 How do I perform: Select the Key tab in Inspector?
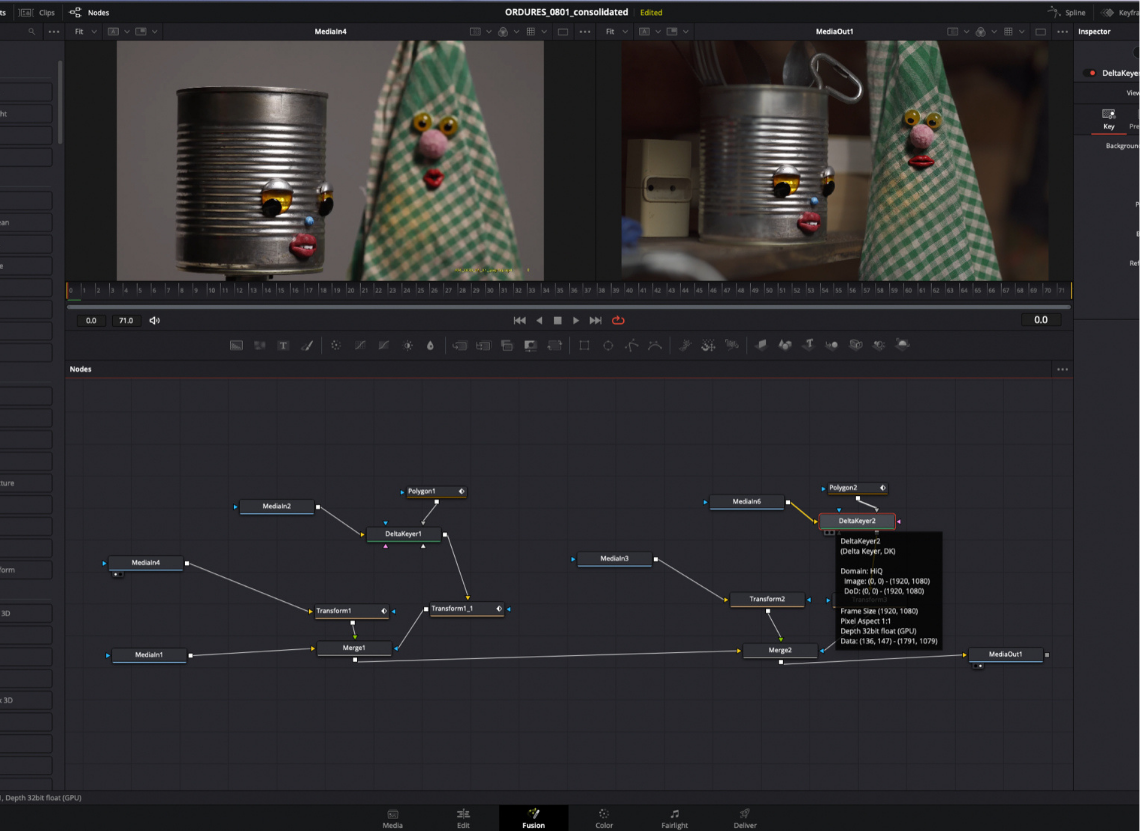pos(1109,119)
